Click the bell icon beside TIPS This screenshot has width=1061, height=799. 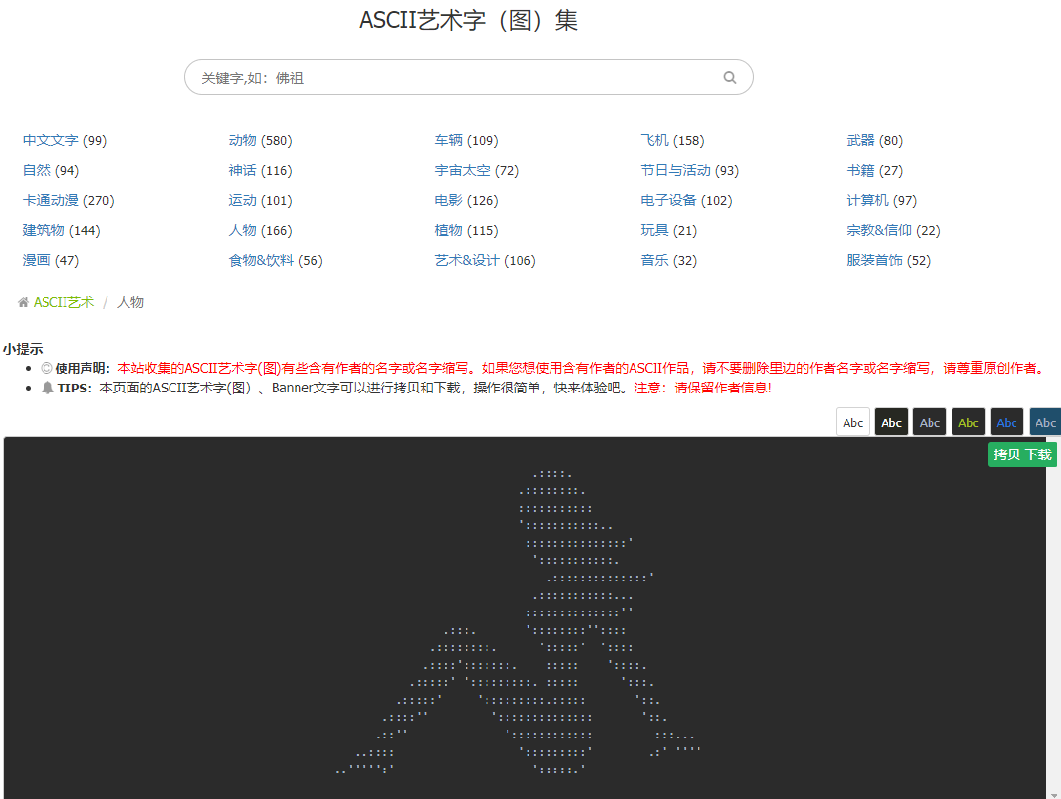point(47,388)
